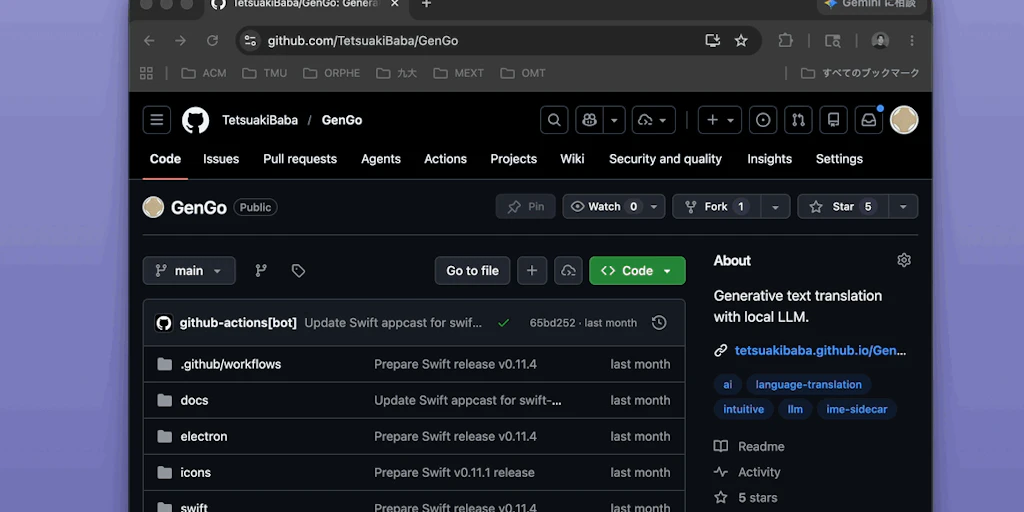This screenshot has width=1024, height=512.
Task: Click the TetsuakiBaba owner link
Action: 260,120
